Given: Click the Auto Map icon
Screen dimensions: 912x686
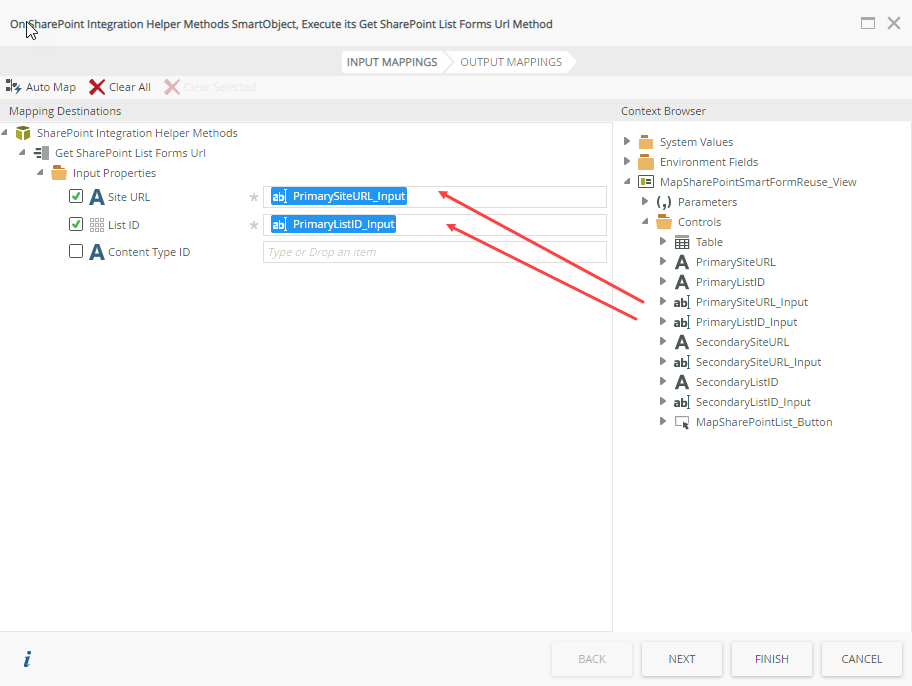Looking at the screenshot, I should pyautogui.click(x=14, y=87).
